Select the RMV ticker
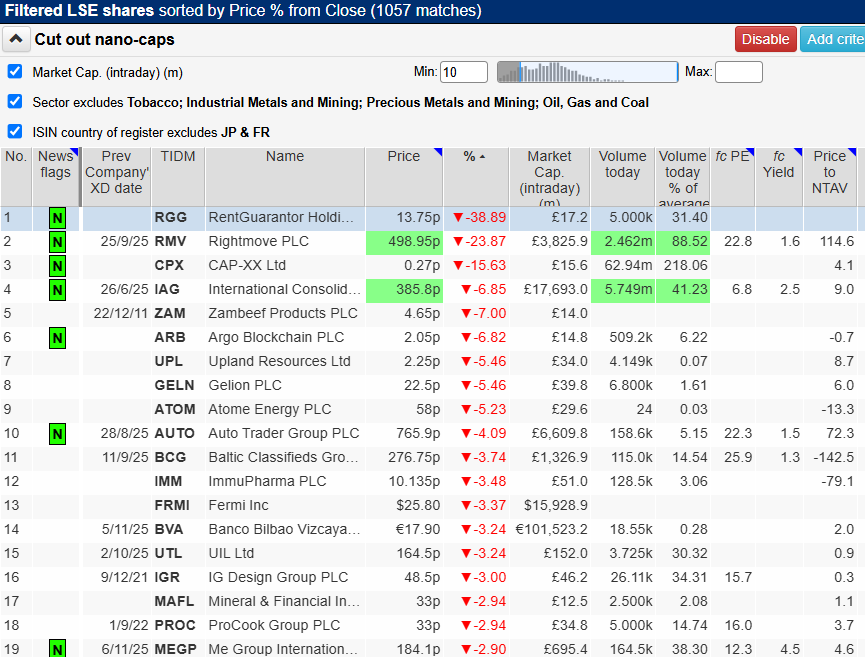 (170, 242)
